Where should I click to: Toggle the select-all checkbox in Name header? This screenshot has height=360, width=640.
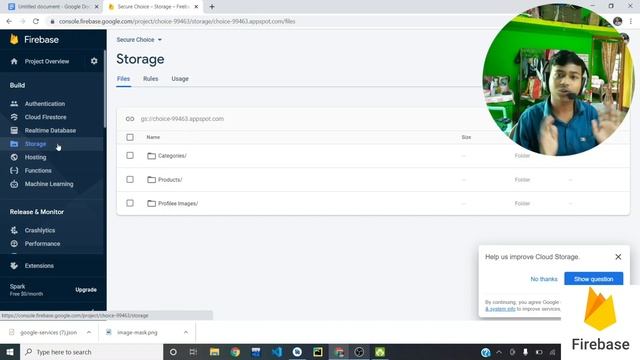coord(130,137)
